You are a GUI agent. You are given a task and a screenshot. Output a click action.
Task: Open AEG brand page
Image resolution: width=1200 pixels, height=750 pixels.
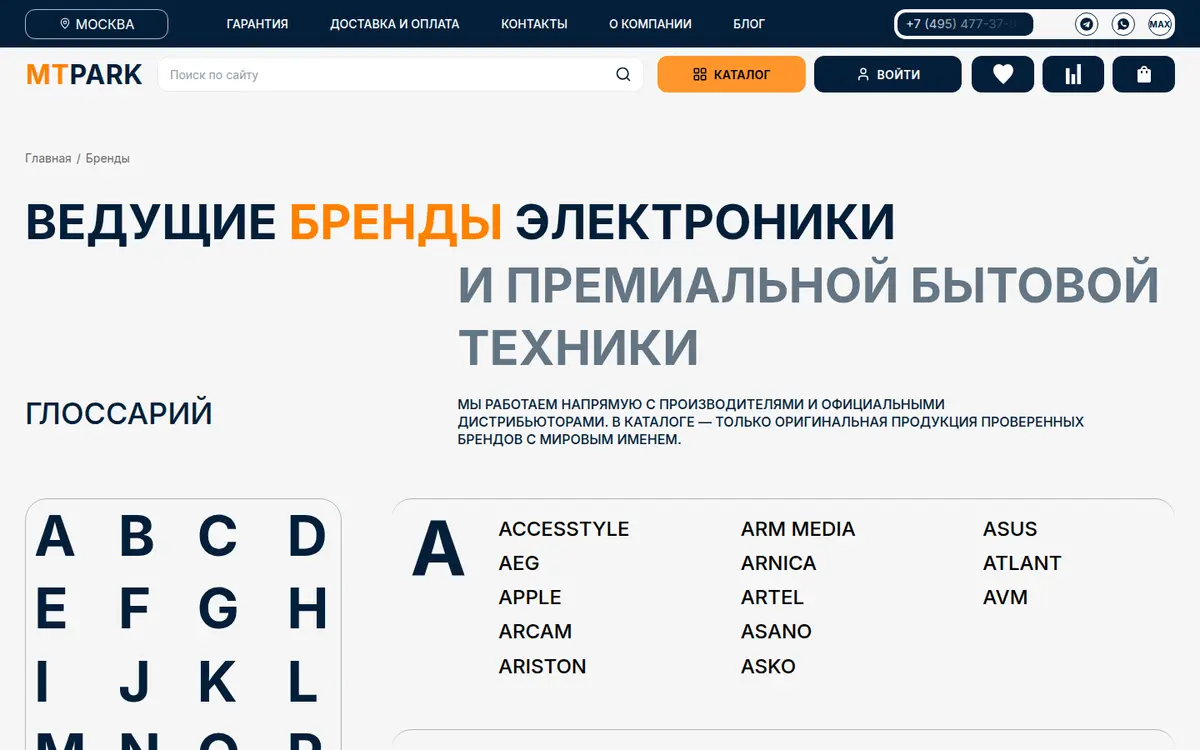tap(519, 563)
